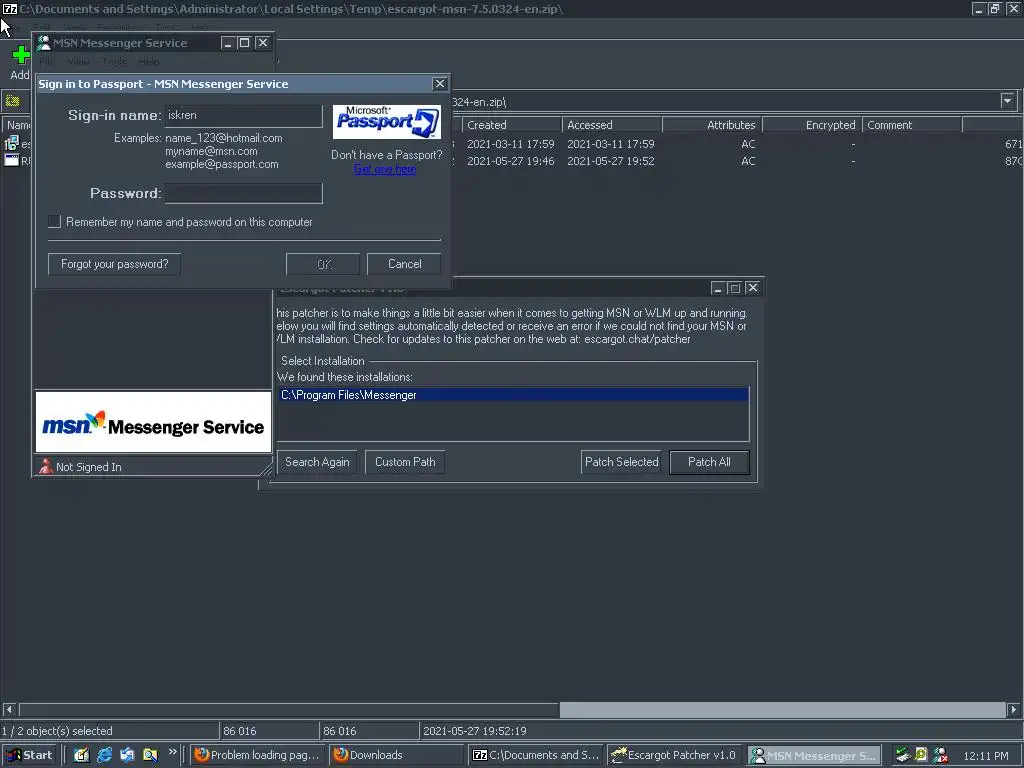
Task: Click the Microsoft Passport logo
Action: [387, 121]
